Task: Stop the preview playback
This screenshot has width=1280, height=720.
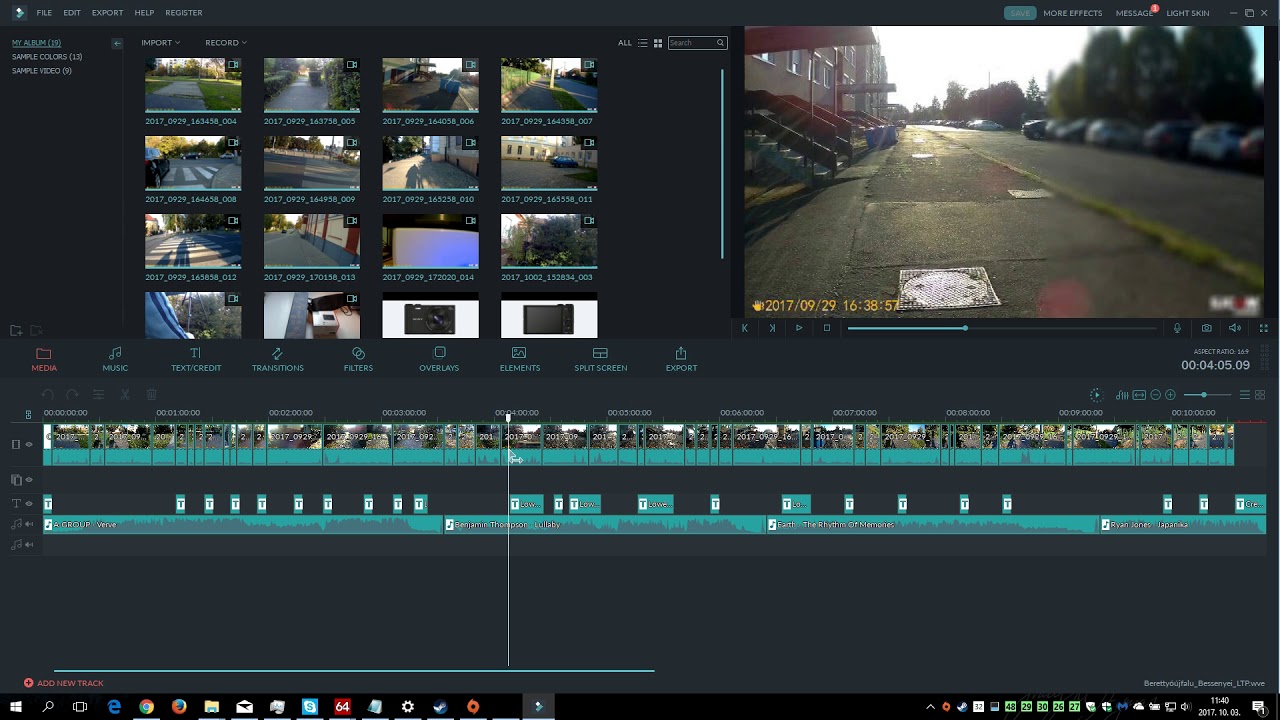Action: tap(827, 328)
